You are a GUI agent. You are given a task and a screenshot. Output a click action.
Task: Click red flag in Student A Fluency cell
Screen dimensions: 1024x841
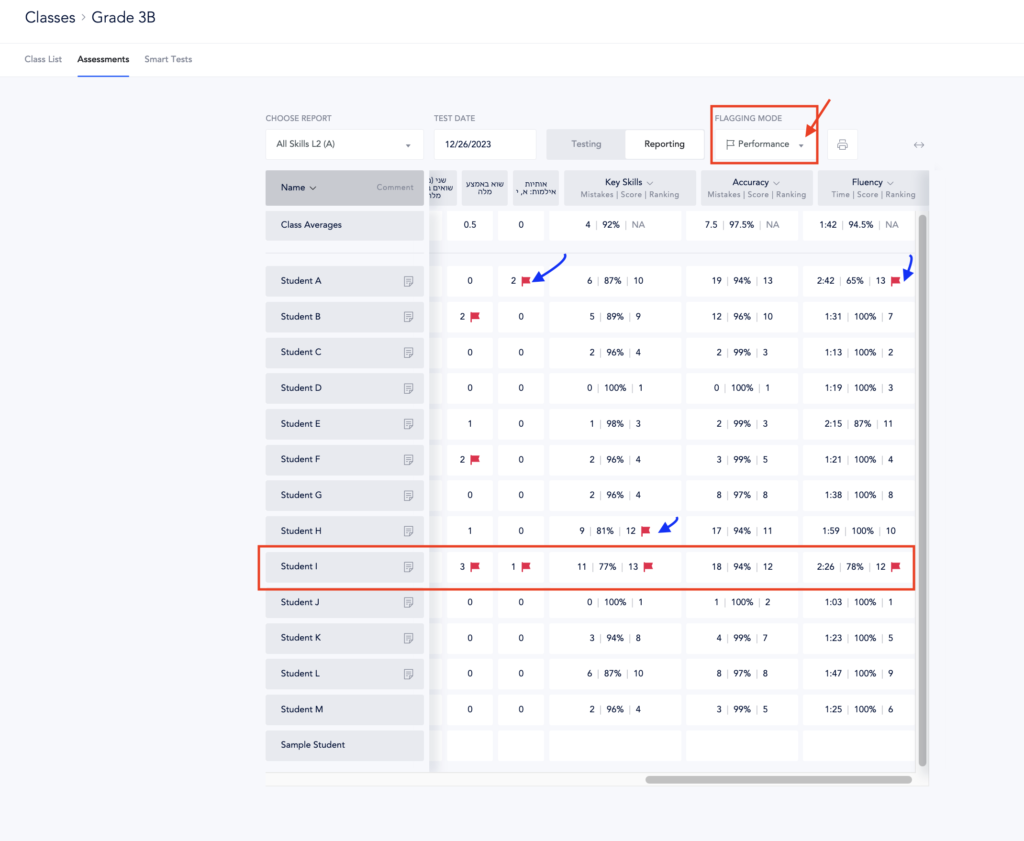coord(895,282)
